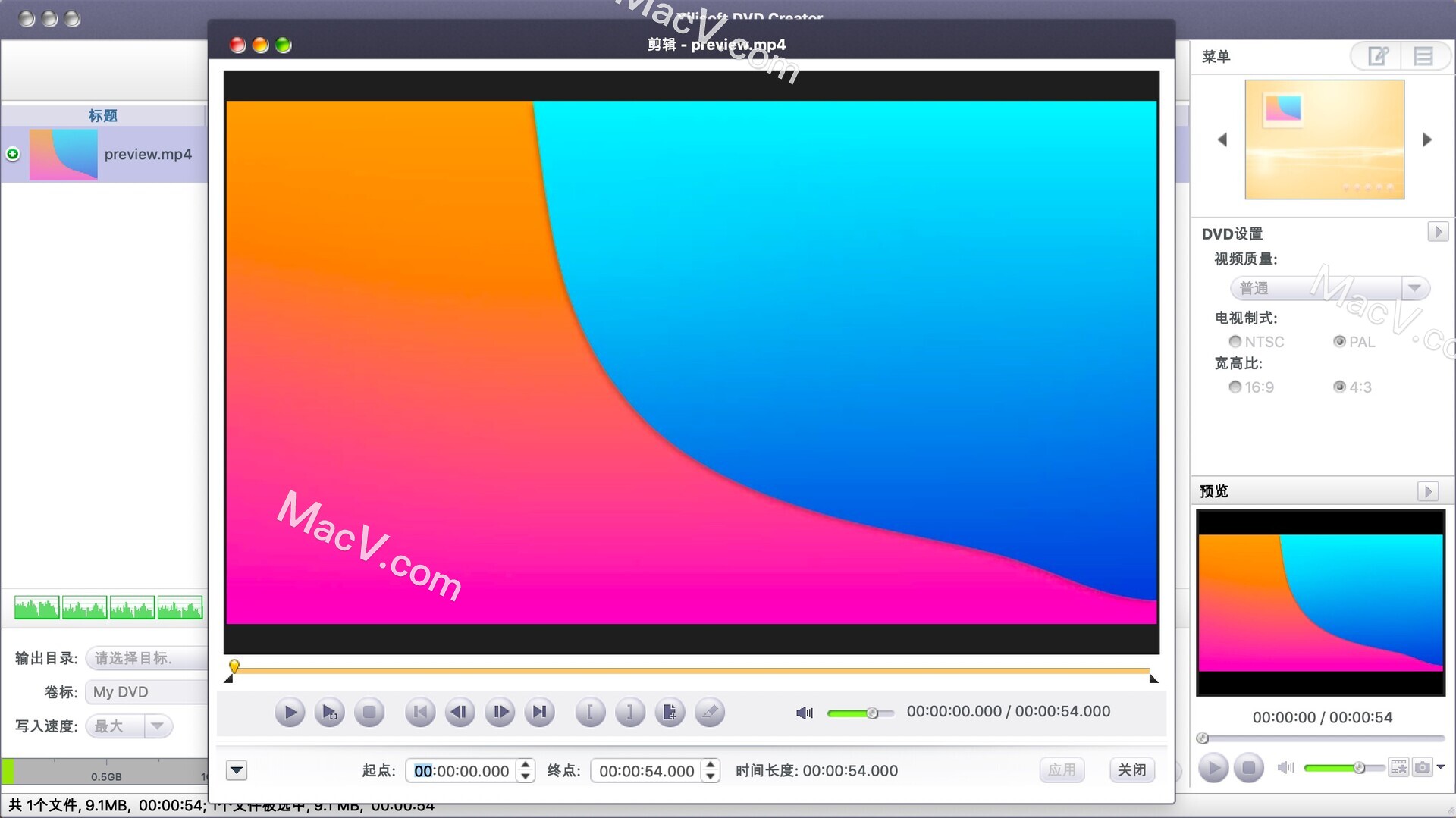Click the 时间长度 duration text

(817, 771)
